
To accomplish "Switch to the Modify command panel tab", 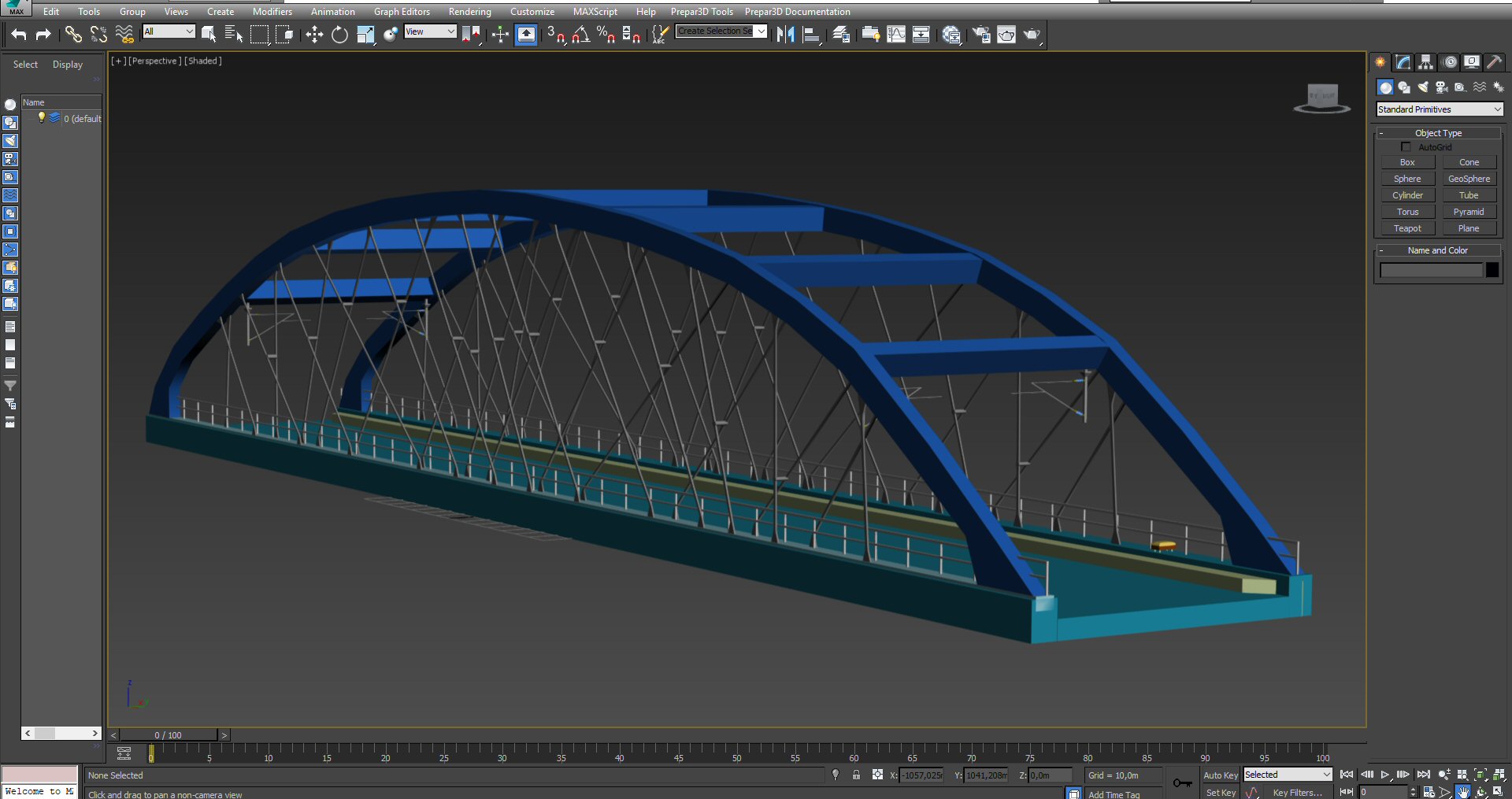I will [1403, 62].
